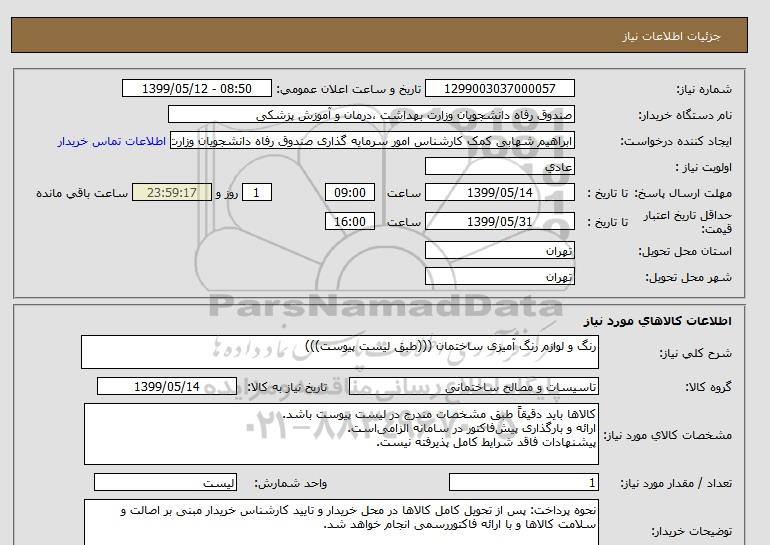Click the واحد شمارش label
The height and width of the screenshot is (545, 770).
[x=291, y=483]
